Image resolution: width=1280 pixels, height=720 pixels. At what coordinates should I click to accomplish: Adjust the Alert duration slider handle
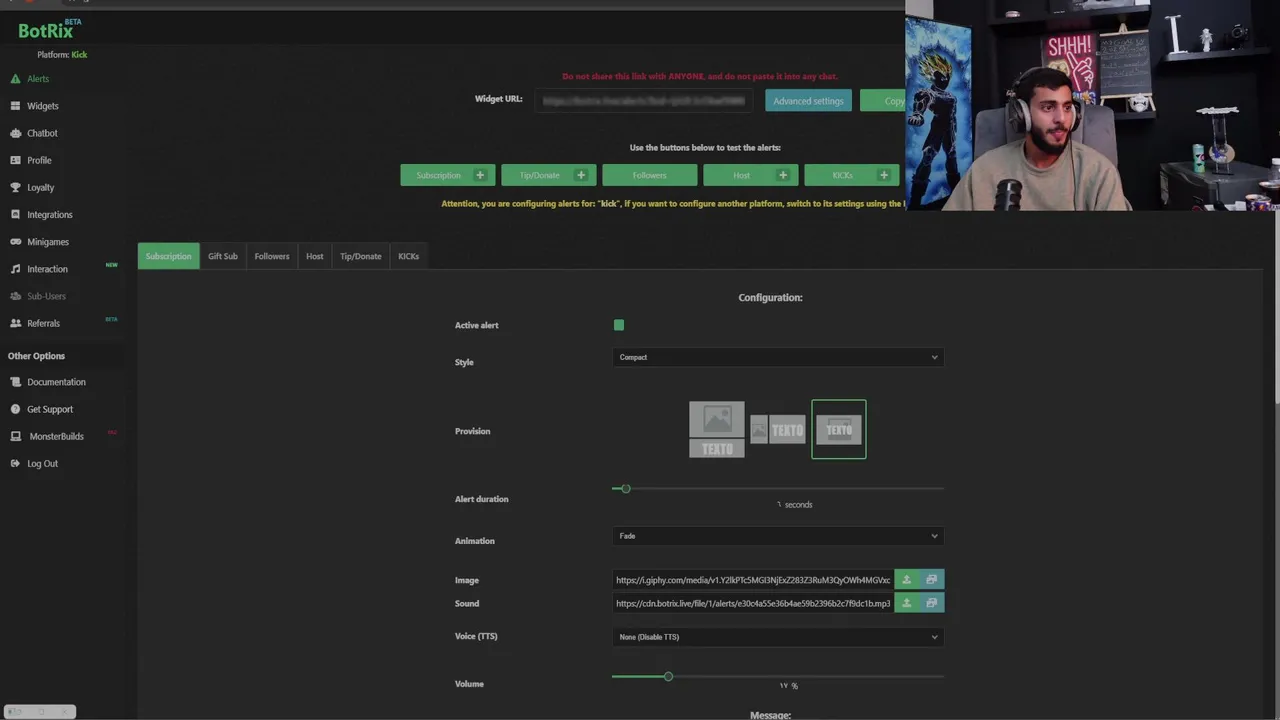point(626,488)
